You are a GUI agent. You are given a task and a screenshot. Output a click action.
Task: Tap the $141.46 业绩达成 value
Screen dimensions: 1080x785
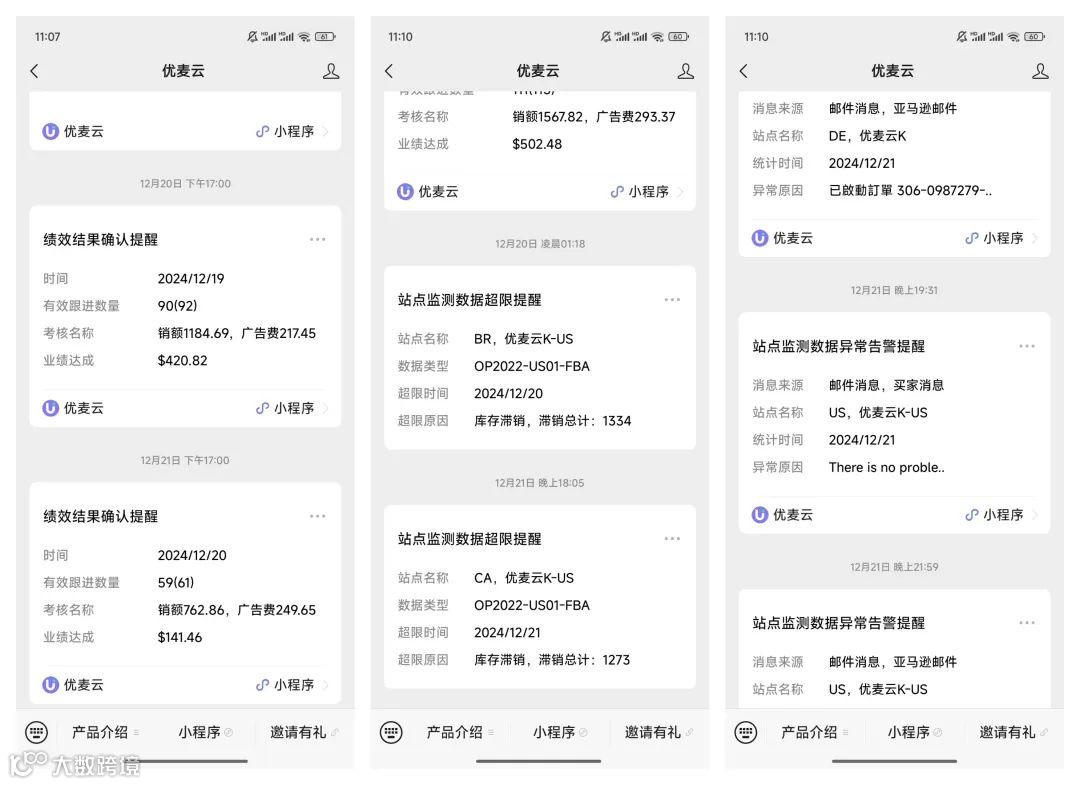coord(180,638)
